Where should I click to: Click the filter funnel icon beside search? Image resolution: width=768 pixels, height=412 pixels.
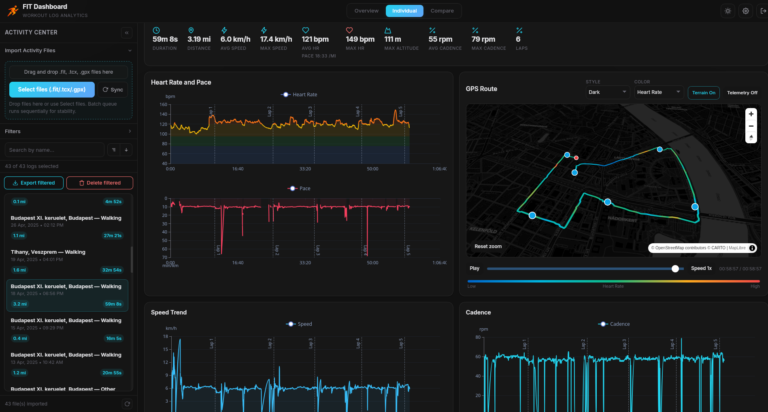116,150
